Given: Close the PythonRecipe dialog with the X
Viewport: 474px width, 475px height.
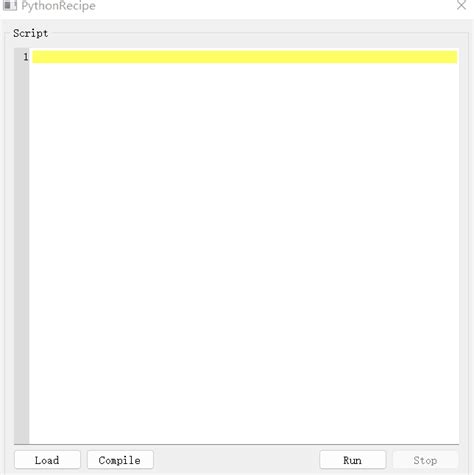Looking at the screenshot, I should point(461,5).
